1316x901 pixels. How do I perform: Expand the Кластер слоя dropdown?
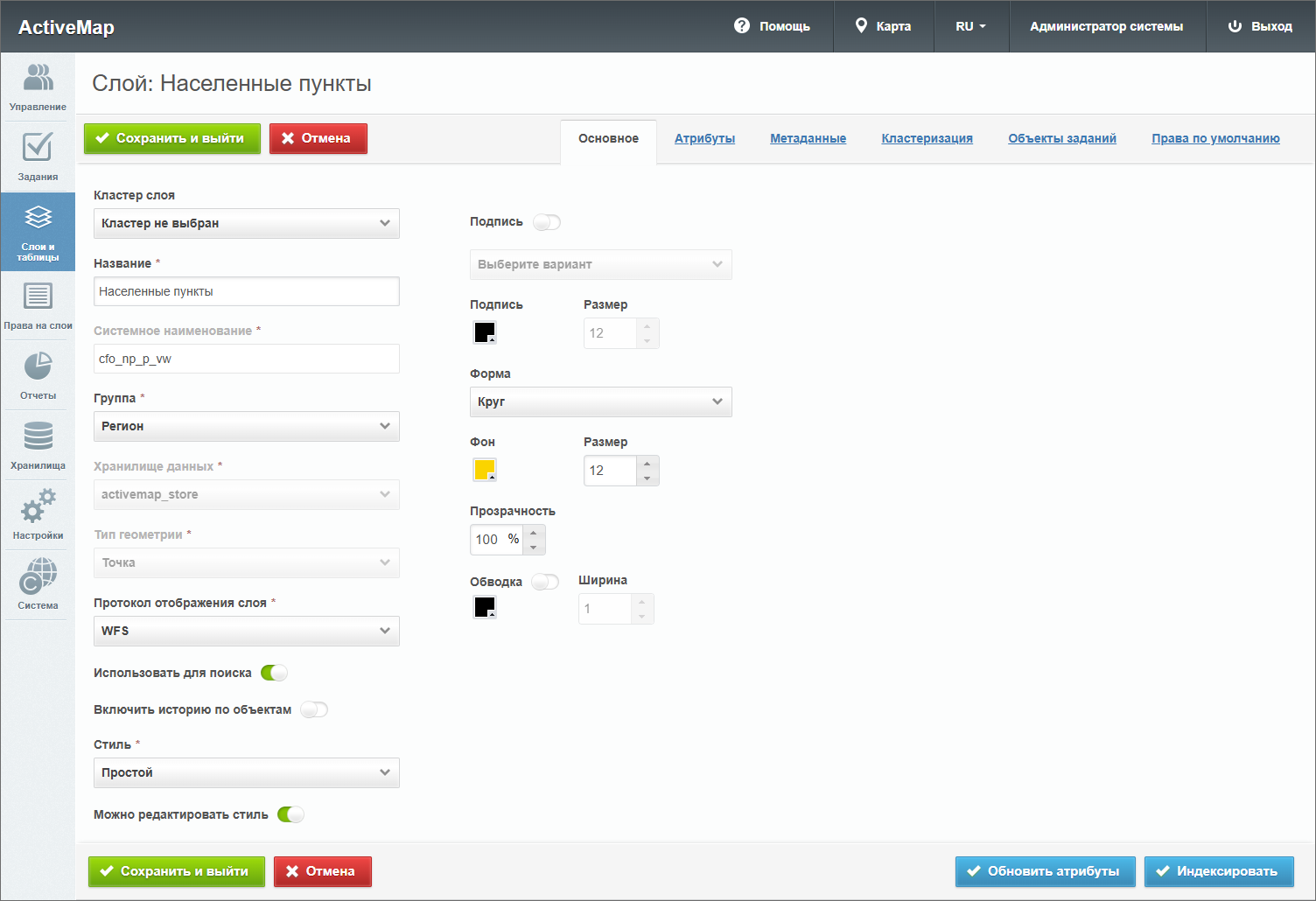[246, 223]
